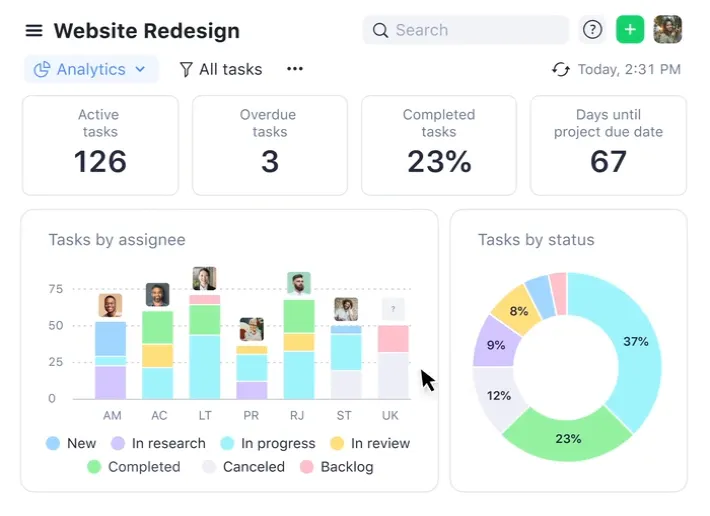Open the Overdue tasks card

click(270, 145)
